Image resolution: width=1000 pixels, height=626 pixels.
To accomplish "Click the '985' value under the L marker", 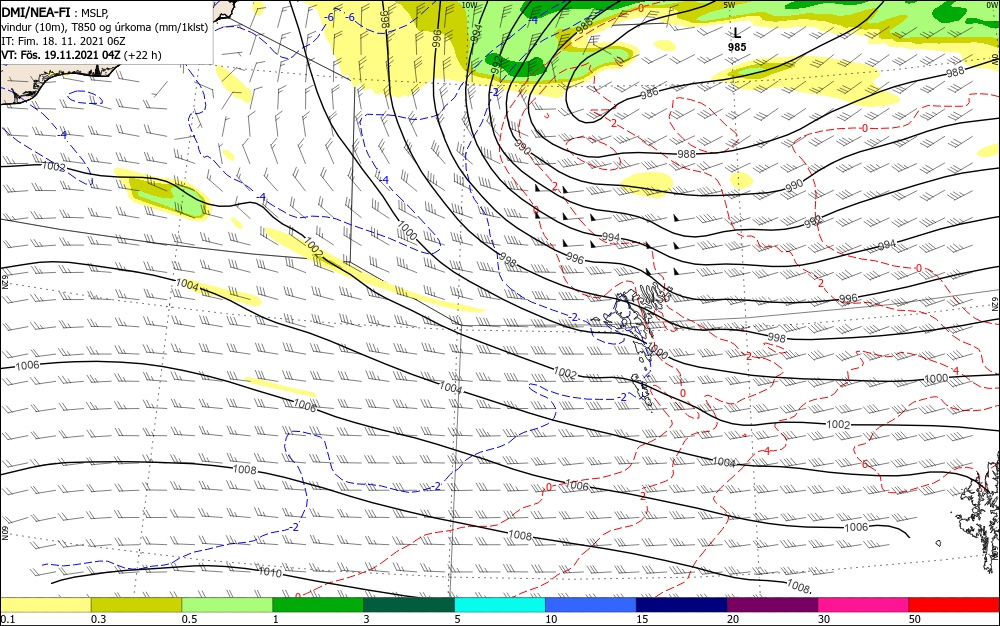I will [x=737, y=47].
